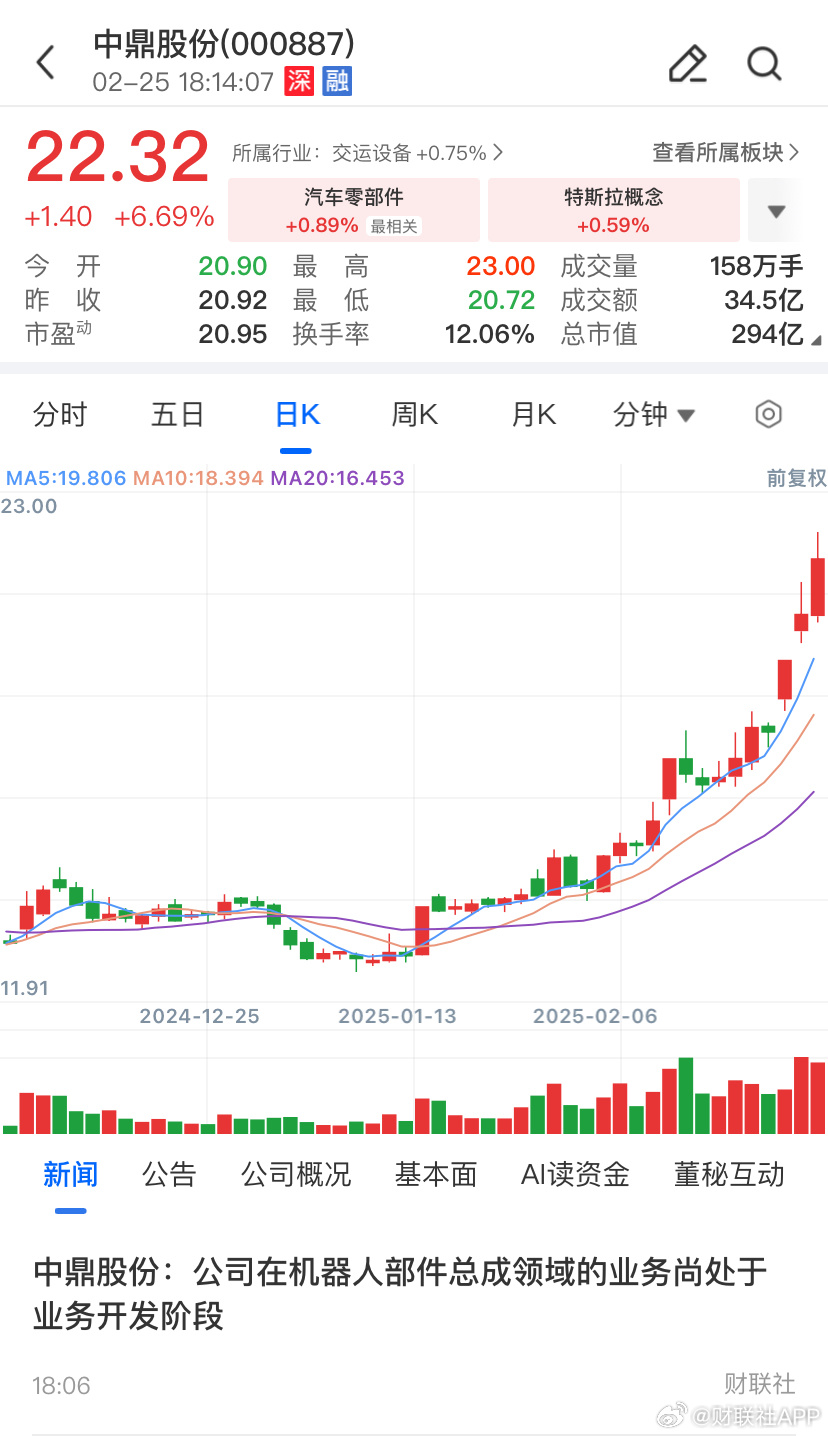Tap the 2024-12-25 date label on chart

[x=199, y=1016]
